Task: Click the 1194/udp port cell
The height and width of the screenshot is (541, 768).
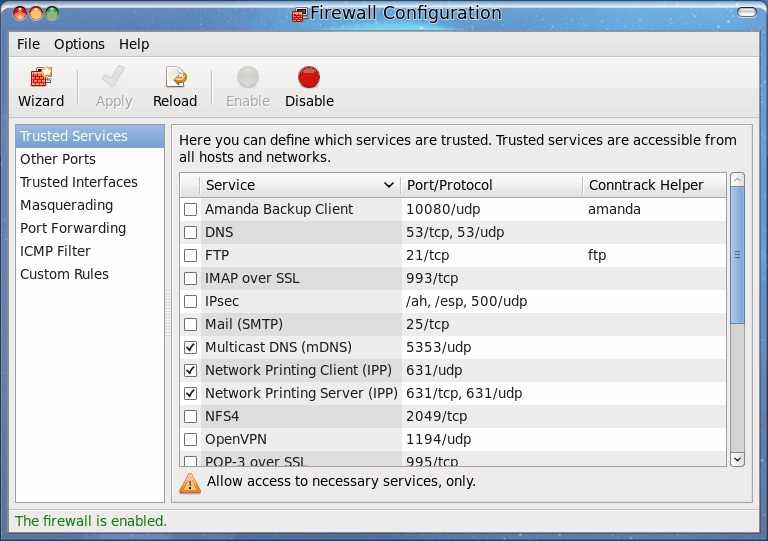Action: pyautogui.click(x=492, y=440)
